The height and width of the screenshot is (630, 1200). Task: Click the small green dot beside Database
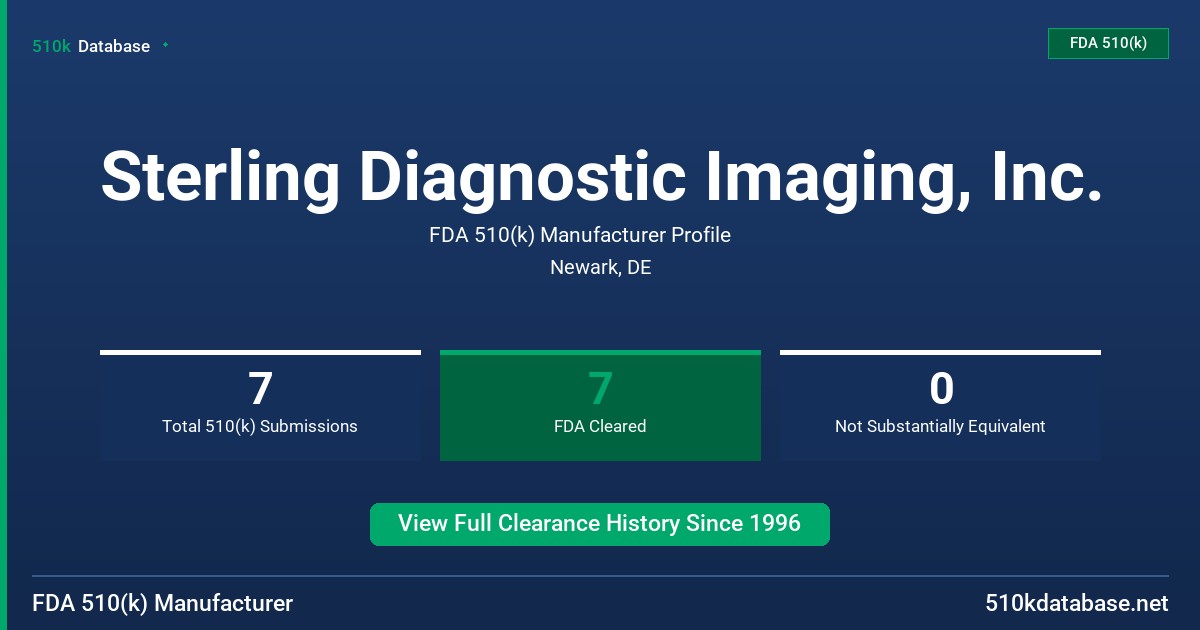tap(165, 45)
